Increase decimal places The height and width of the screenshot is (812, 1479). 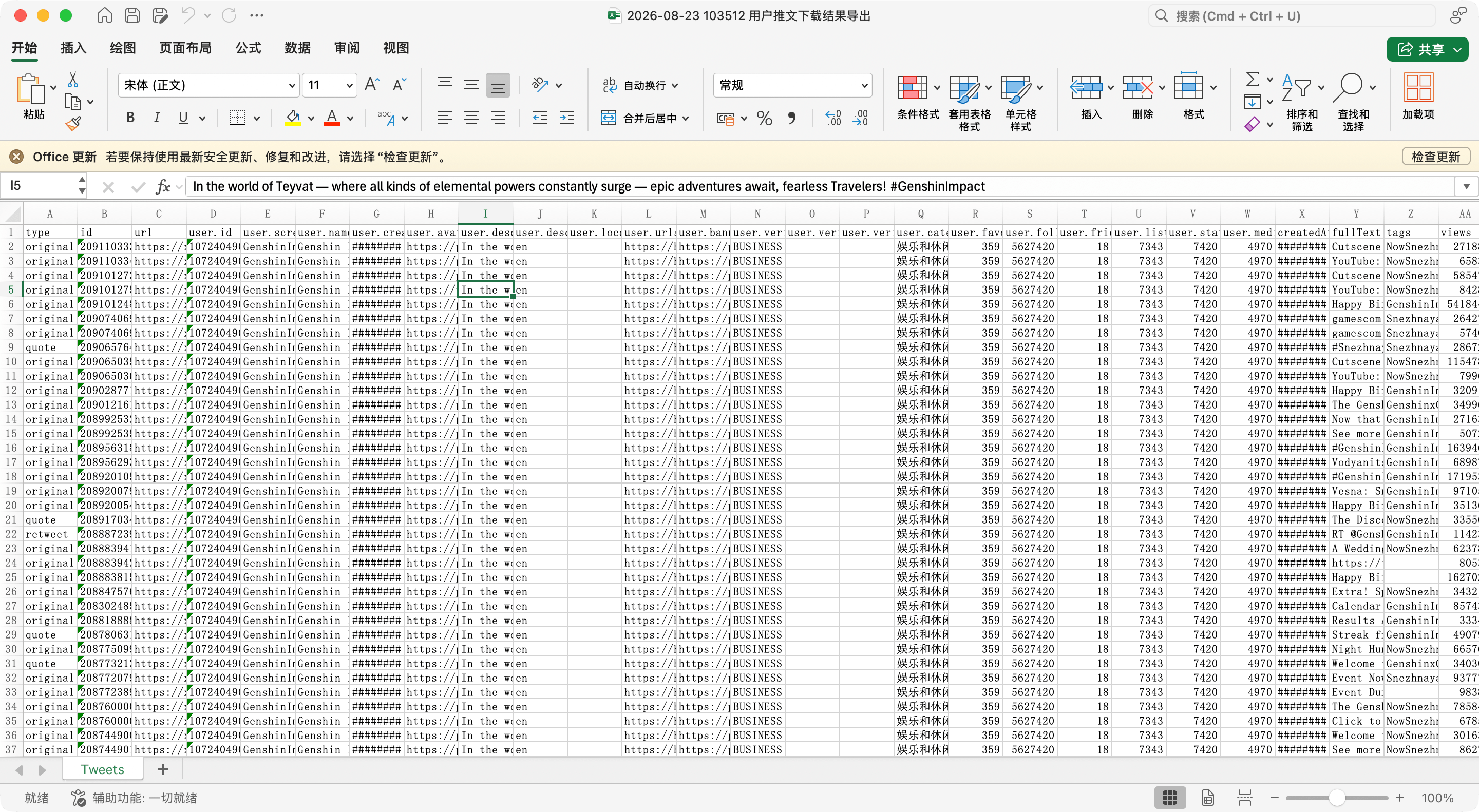click(833, 118)
